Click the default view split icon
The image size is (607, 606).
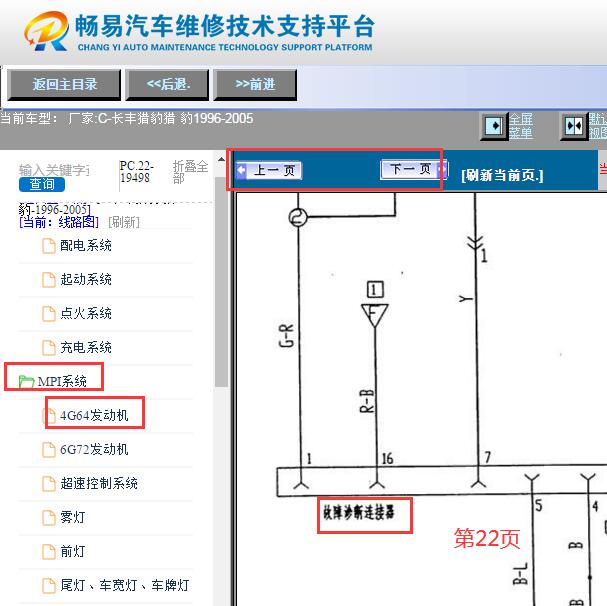pos(574,125)
